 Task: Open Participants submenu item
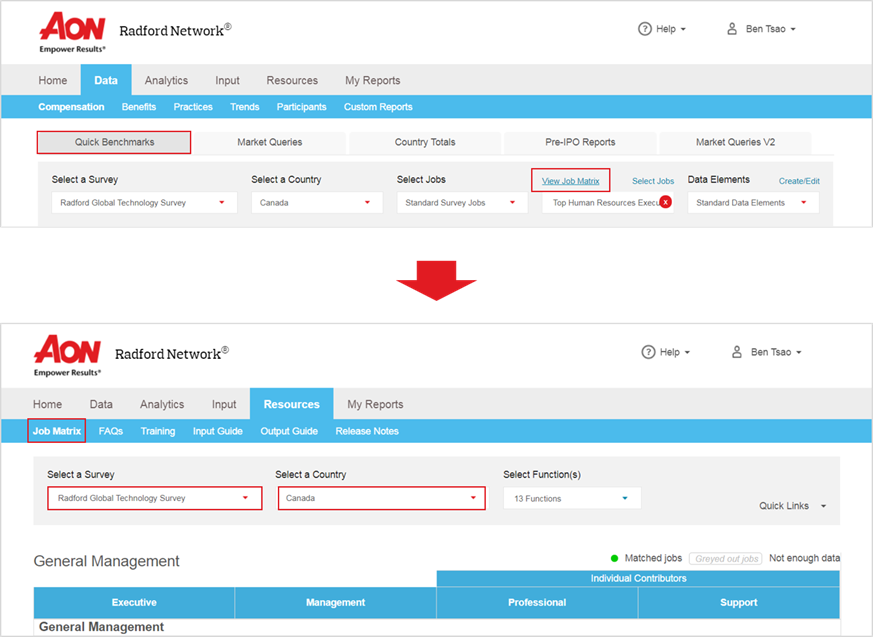click(301, 107)
